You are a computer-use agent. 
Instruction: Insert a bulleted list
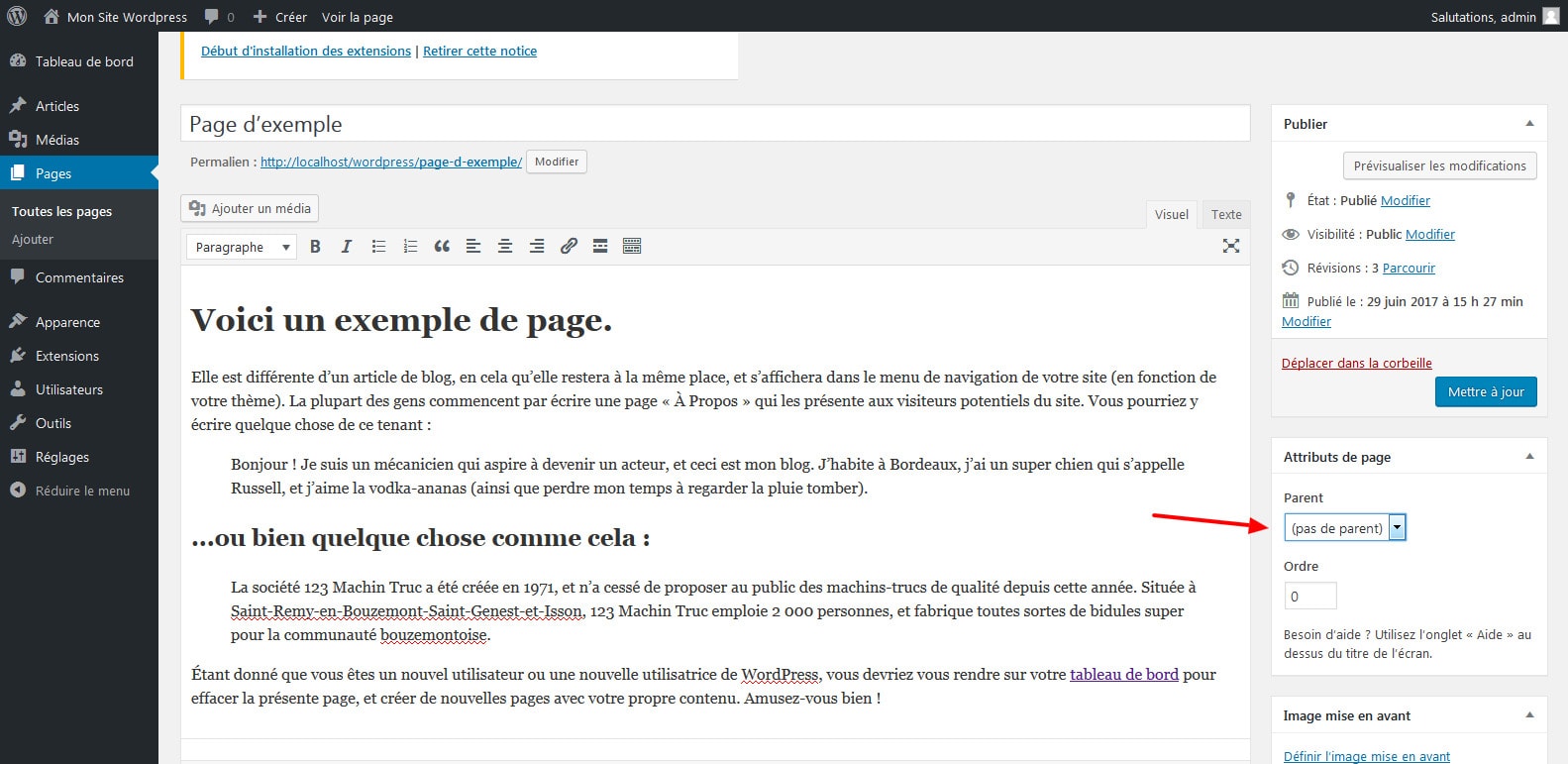tap(378, 247)
